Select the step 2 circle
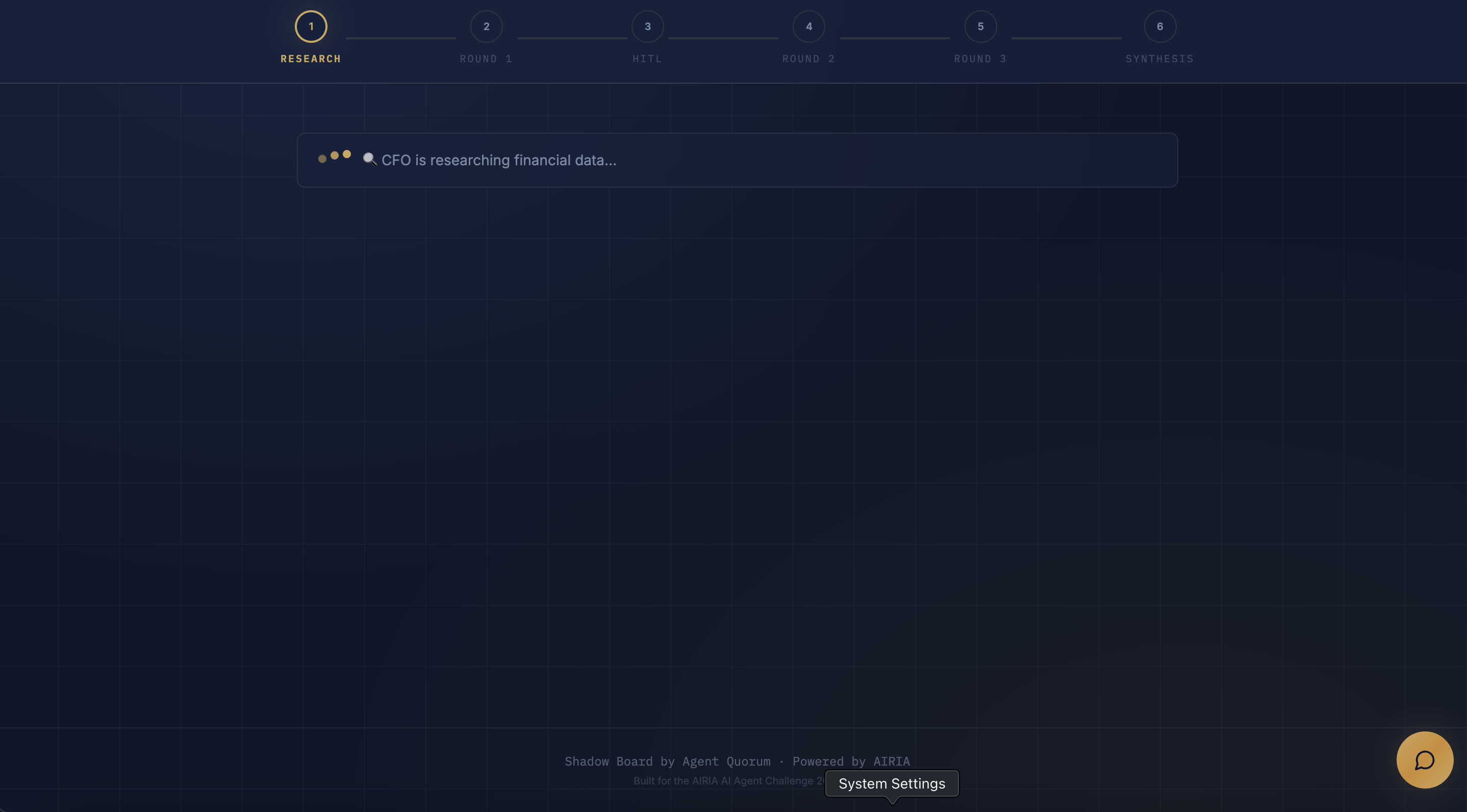Image resolution: width=1467 pixels, height=812 pixels. (486, 27)
